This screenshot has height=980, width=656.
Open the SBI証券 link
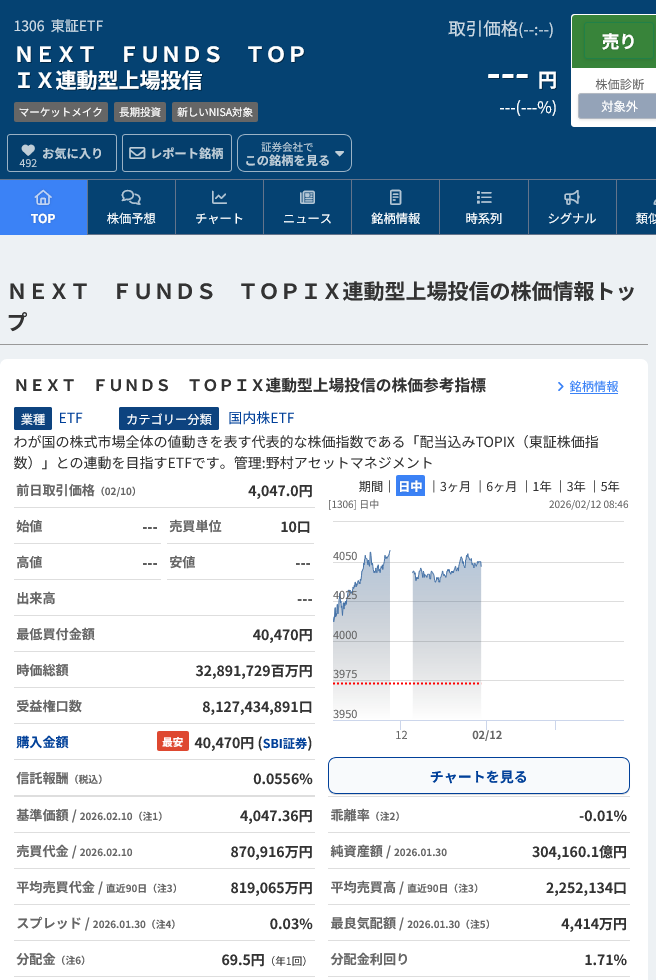tap(285, 743)
